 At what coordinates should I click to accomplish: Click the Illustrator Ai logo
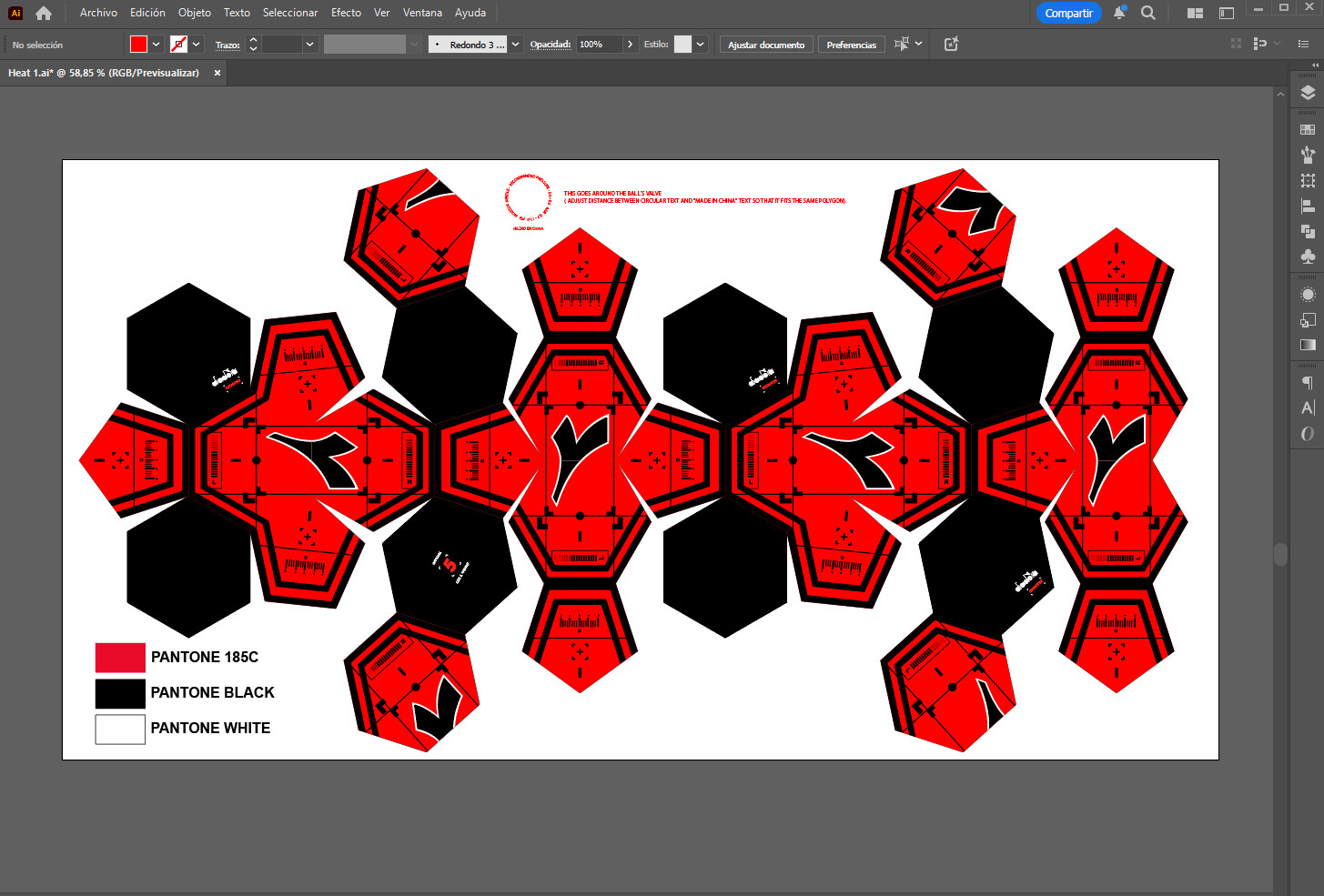[15, 13]
